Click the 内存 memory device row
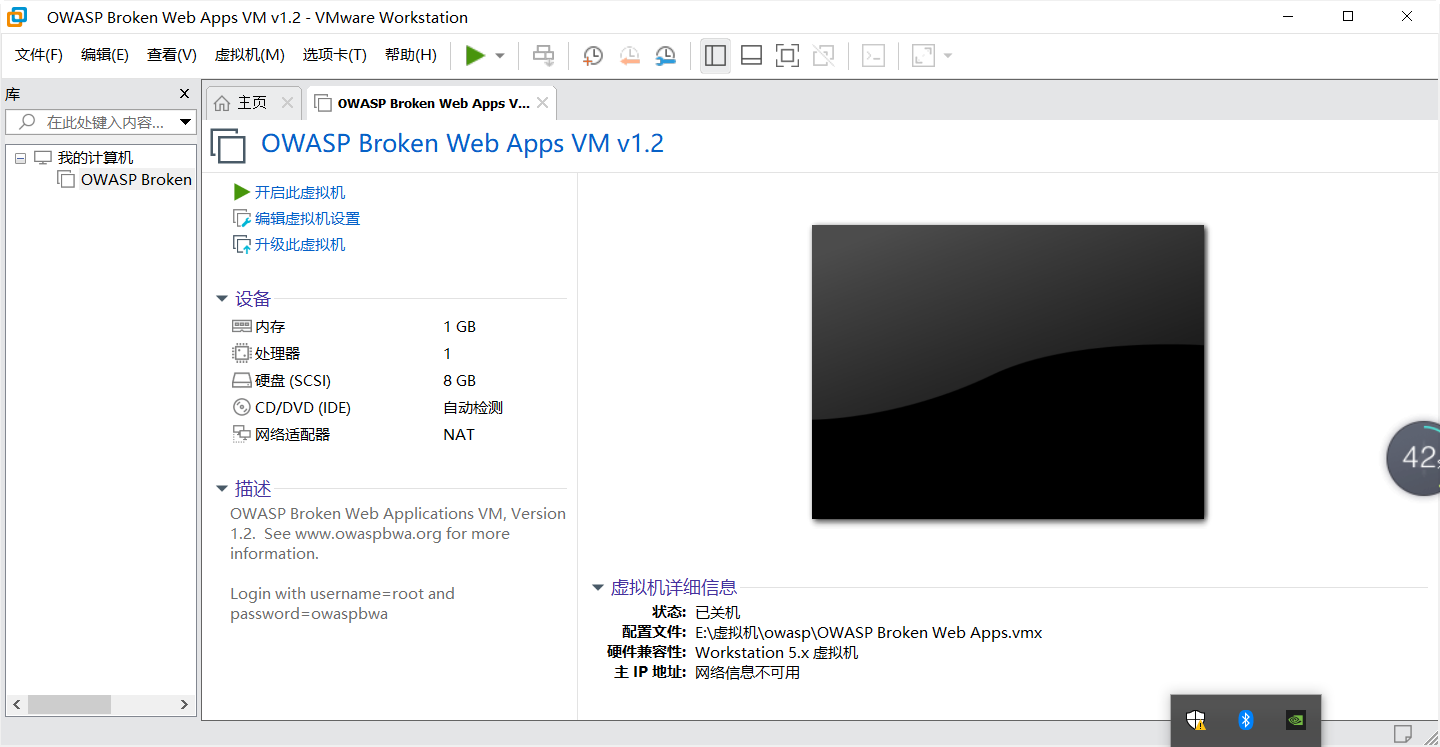The width and height of the screenshot is (1440, 747). pos(398,327)
